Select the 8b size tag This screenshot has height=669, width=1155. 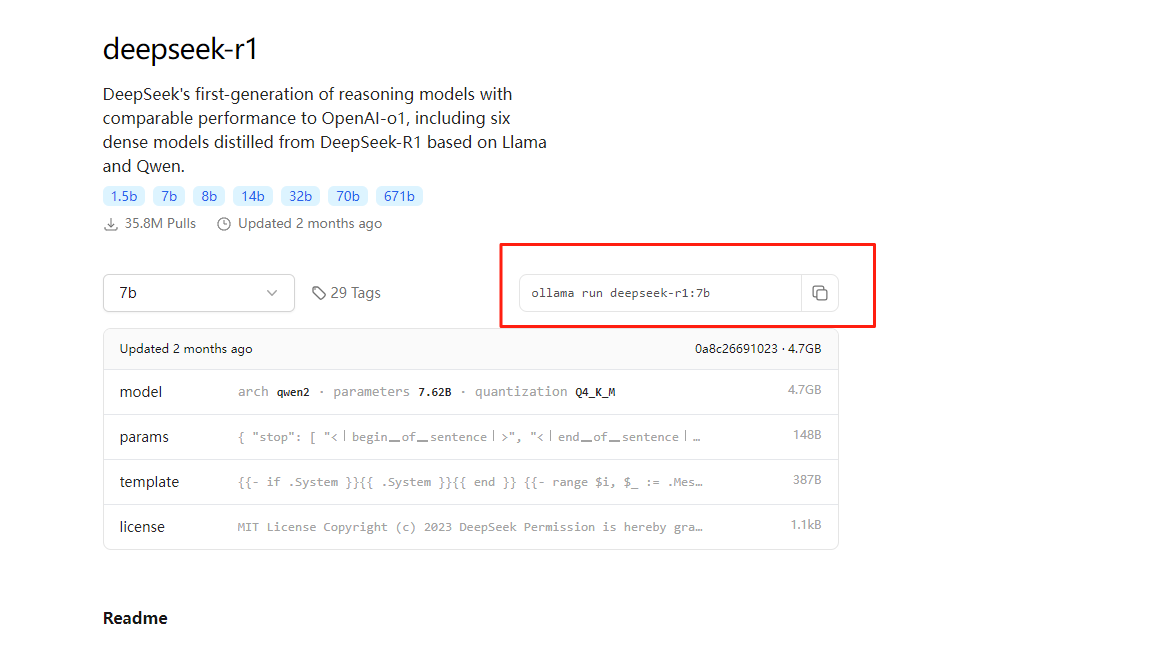(209, 196)
